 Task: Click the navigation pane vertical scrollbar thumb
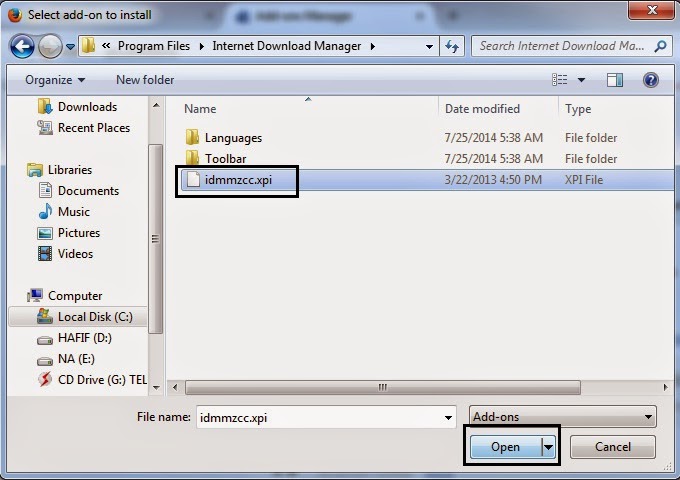click(156, 239)
